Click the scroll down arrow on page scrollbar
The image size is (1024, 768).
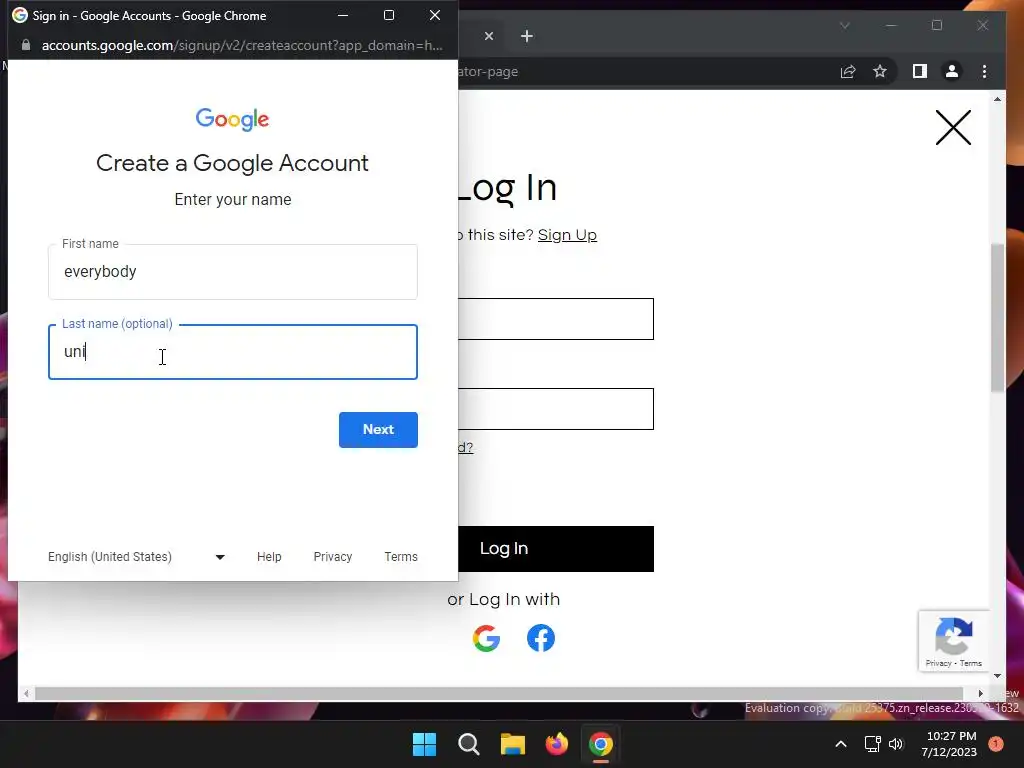[997, 676]
